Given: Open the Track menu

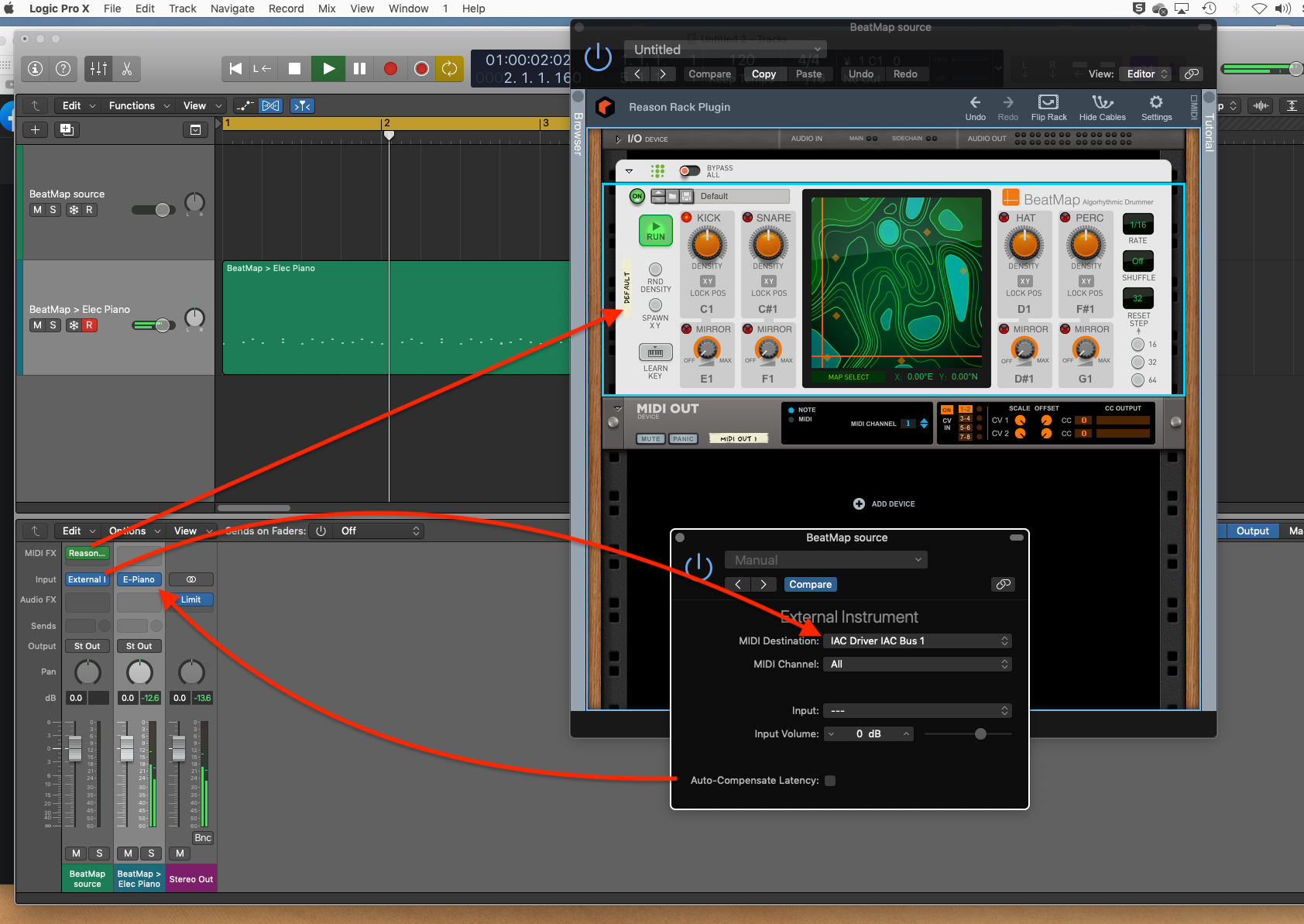Looking at the screenshot, I should (183, 9).
